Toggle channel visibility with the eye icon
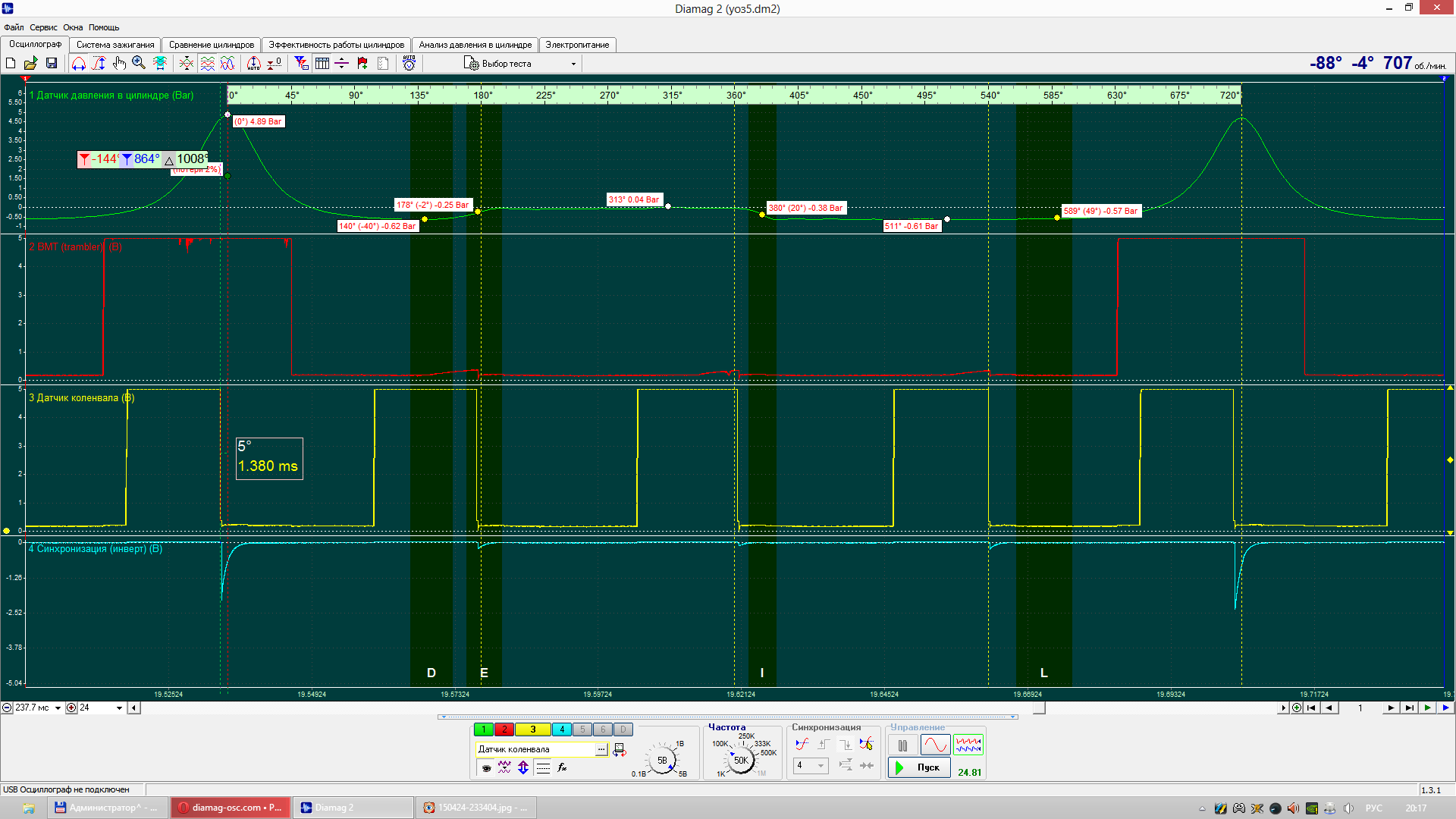This screenshot has width=1456, height=819. click(486, 768)
